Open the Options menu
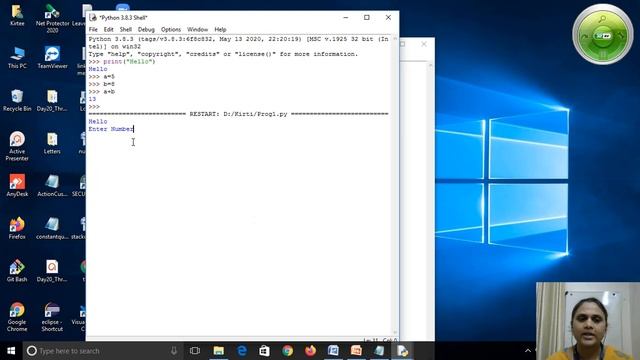640x360 pixels. coord(171,29)
